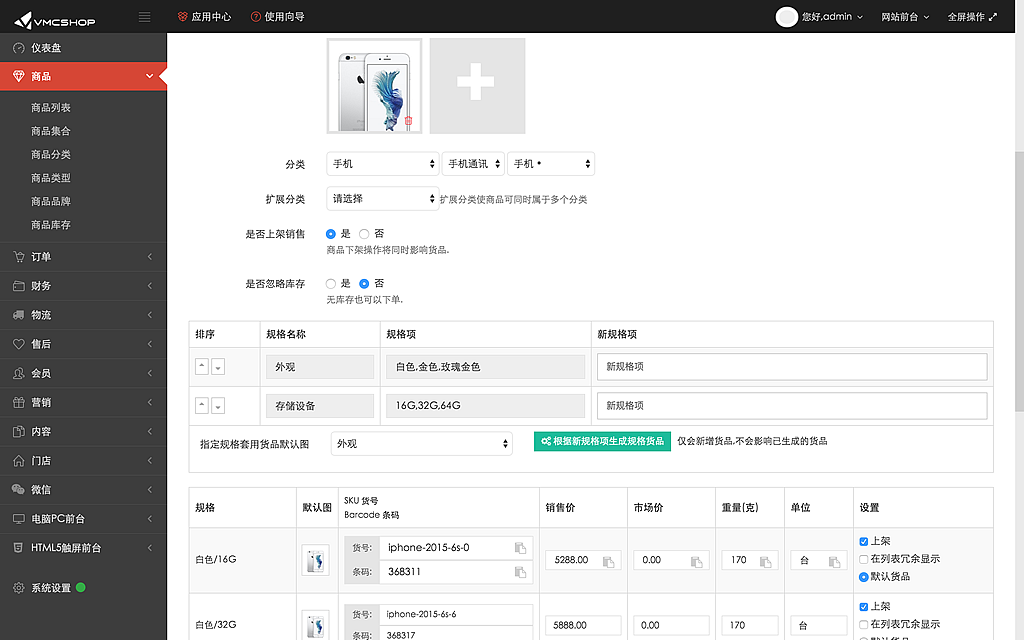Open 使用向导 help guide
Image resolution: width=1024 pixels, height=640 pixels.
pos(277,17)
